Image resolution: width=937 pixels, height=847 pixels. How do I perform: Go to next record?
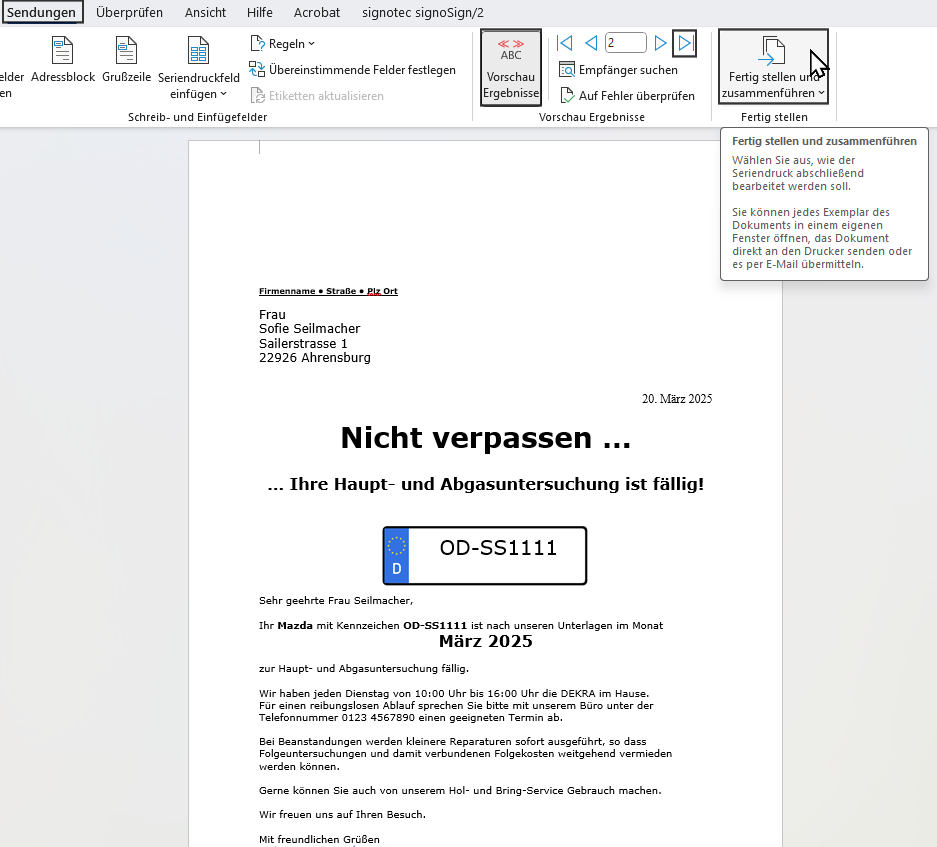pos(660,43)
